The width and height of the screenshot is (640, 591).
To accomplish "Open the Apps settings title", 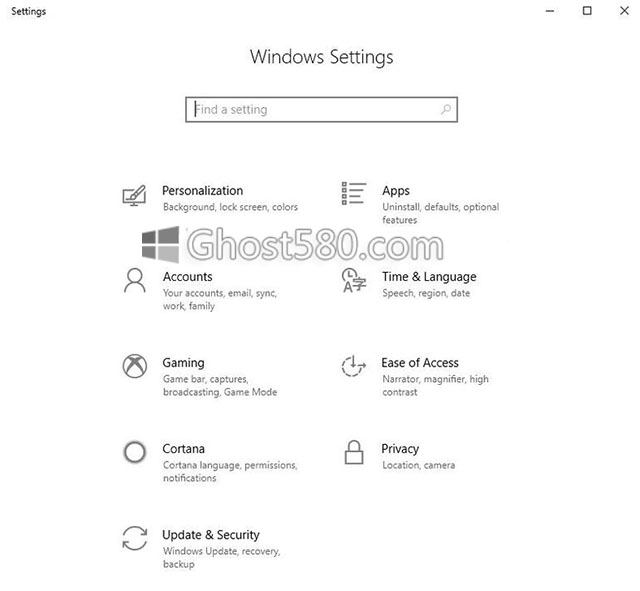I will [396, 191].
